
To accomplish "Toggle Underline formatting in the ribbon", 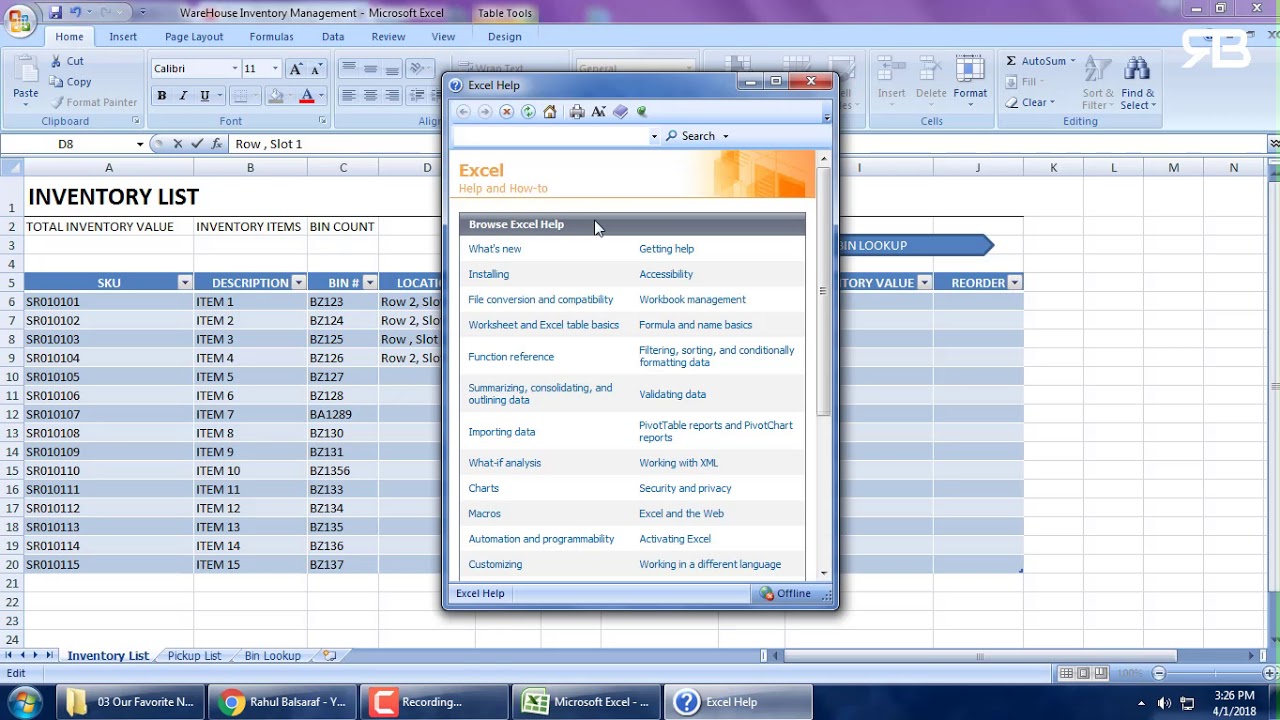I will 205,96.
